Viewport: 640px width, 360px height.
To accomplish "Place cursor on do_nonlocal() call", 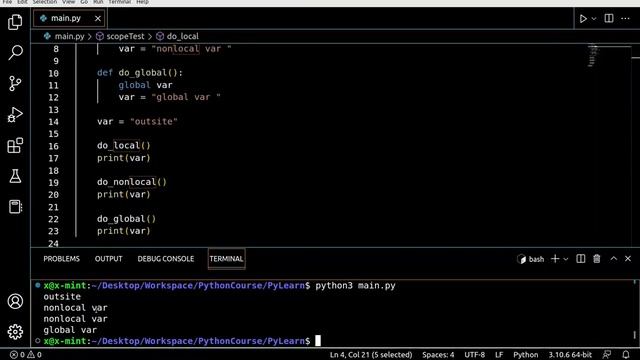I will click(x=132, y=182).
